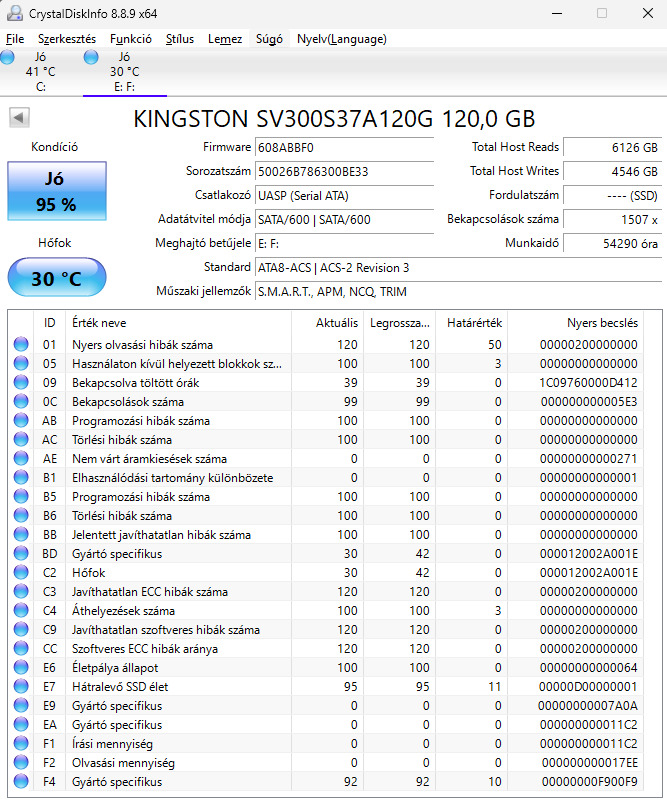Select disk E: F: status orb at 30 °C

91,57
